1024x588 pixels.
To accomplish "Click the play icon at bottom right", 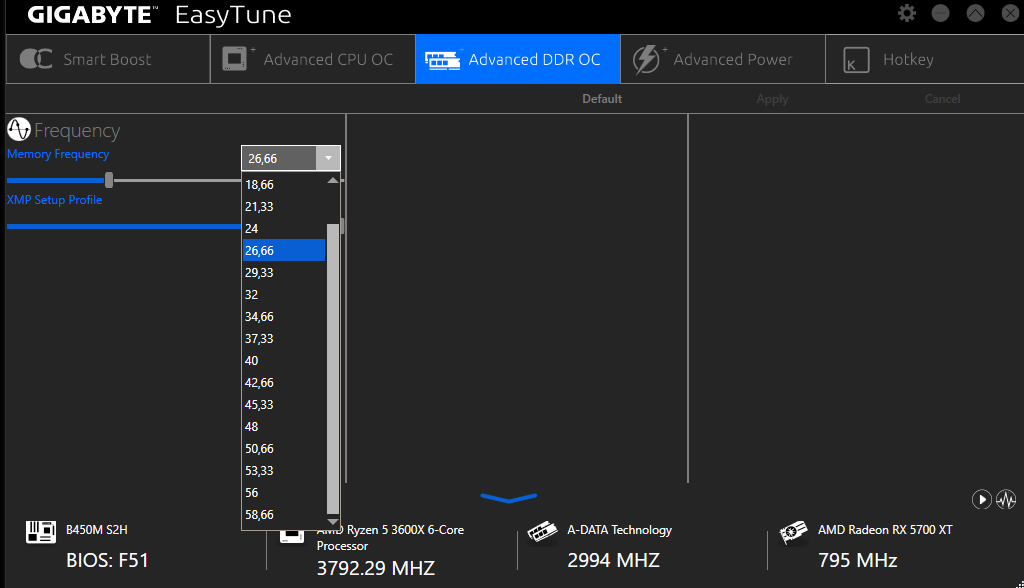I will click(x=982, y=500).
